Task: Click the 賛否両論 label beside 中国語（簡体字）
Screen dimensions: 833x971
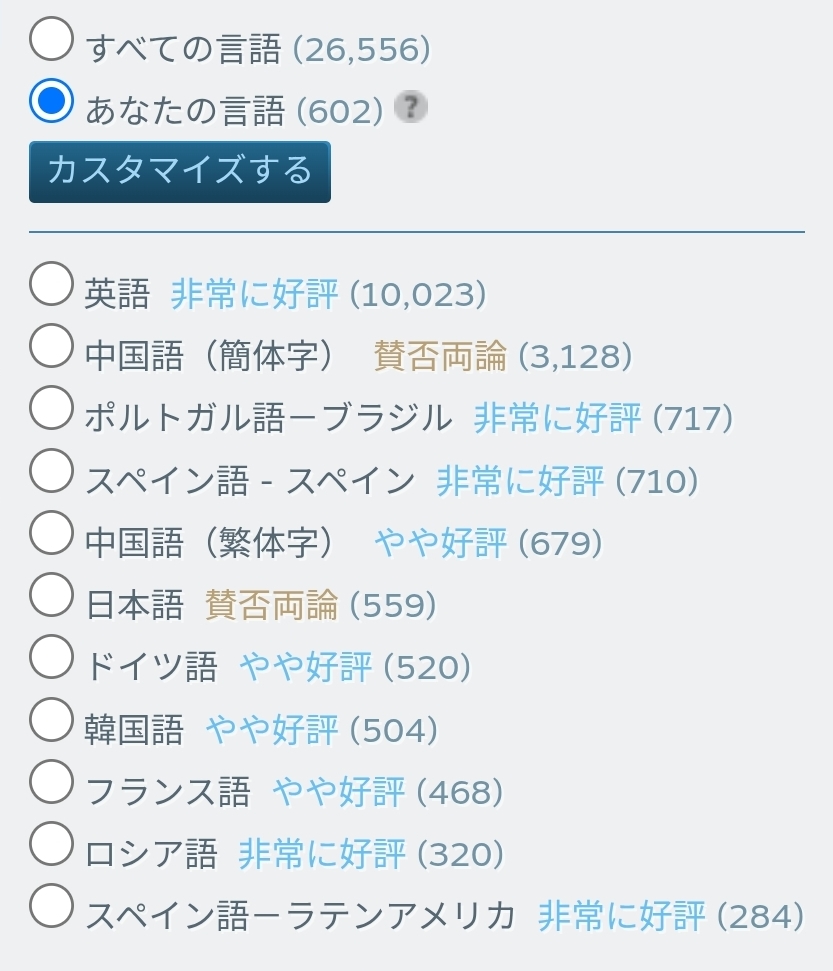Action: coord(440,356)
